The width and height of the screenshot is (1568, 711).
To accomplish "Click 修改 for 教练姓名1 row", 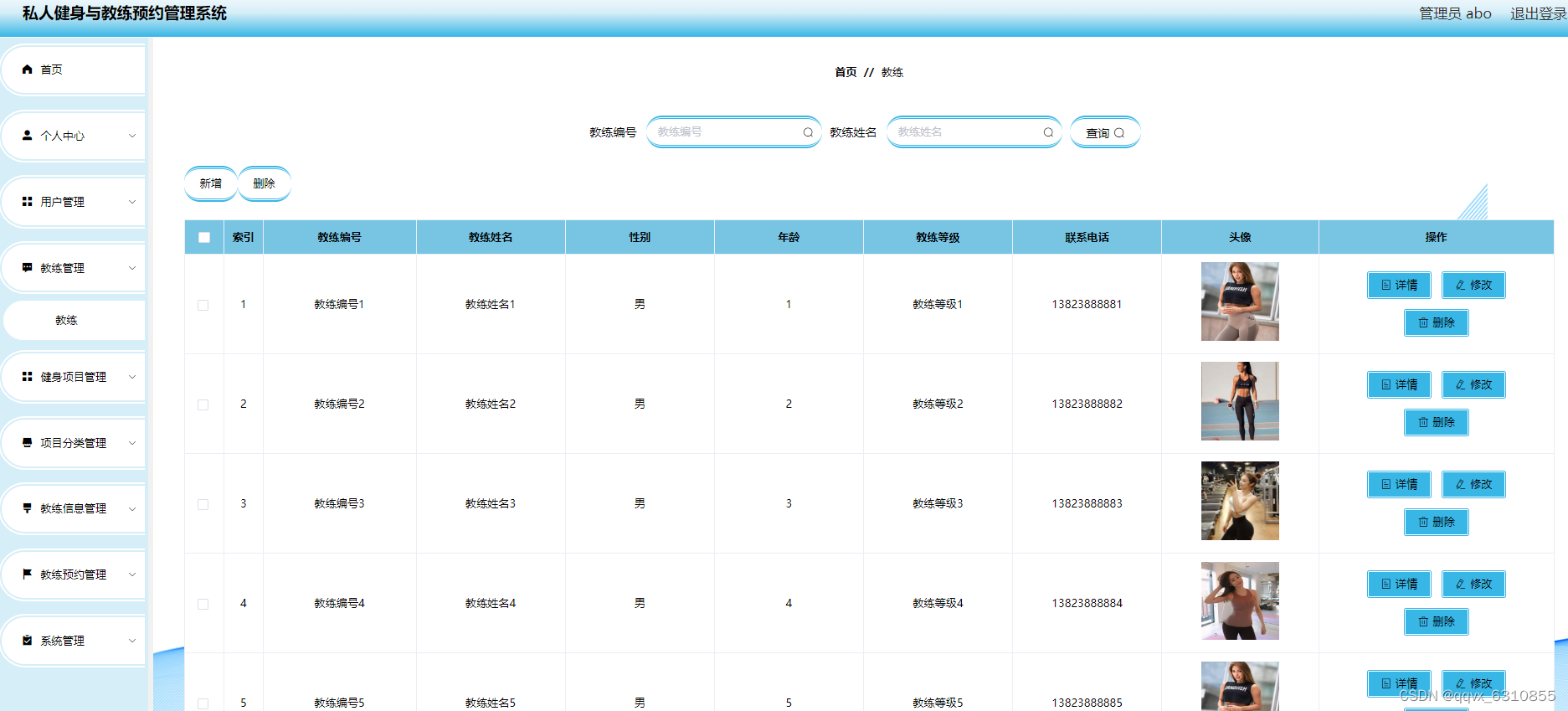I will click(x=1473, y=285).
